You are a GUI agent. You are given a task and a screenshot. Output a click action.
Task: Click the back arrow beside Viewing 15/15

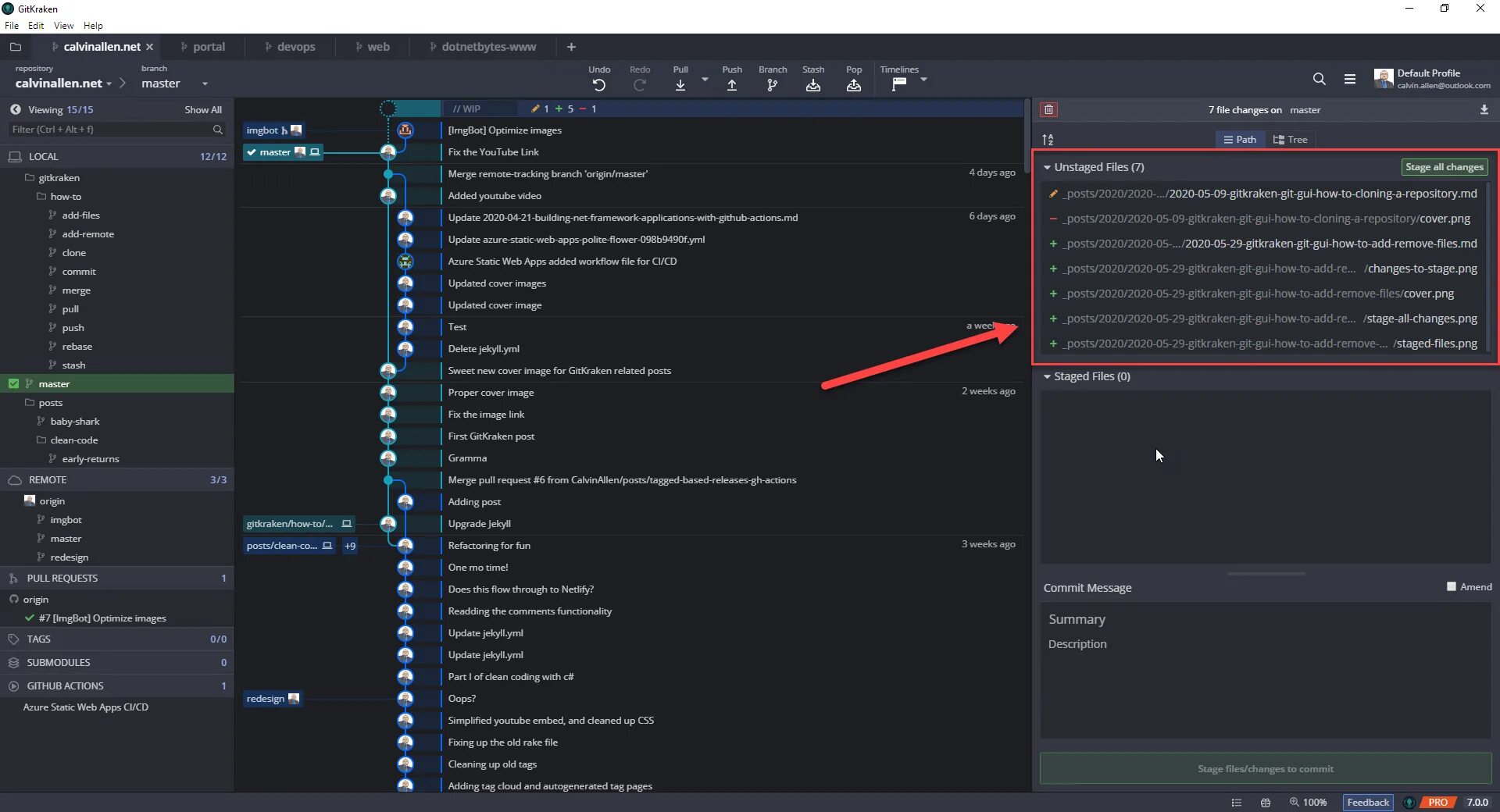[x=15, y=110]
